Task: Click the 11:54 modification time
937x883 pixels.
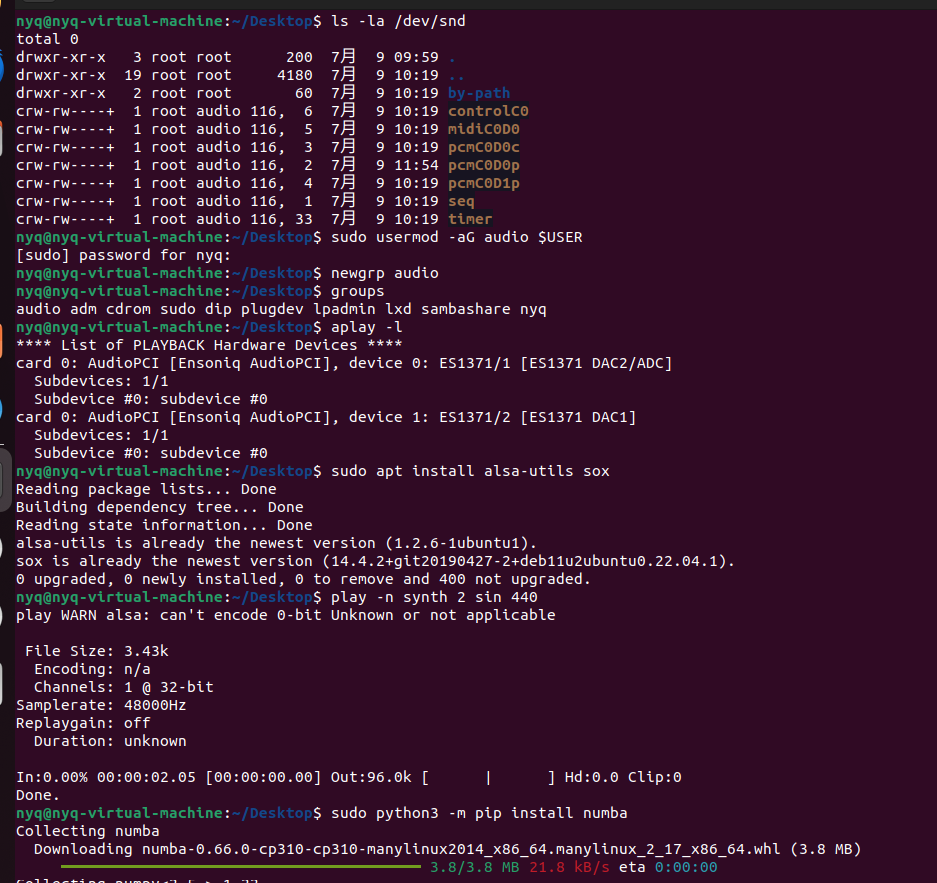Action: 416,165
